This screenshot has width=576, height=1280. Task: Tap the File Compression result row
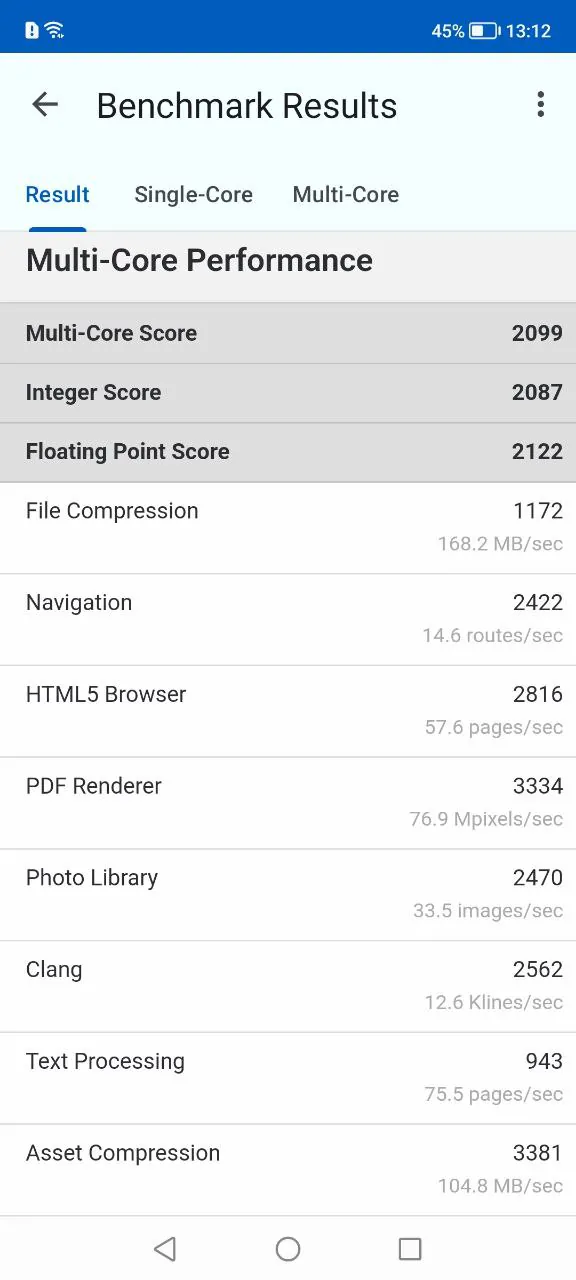coord(288,528)
